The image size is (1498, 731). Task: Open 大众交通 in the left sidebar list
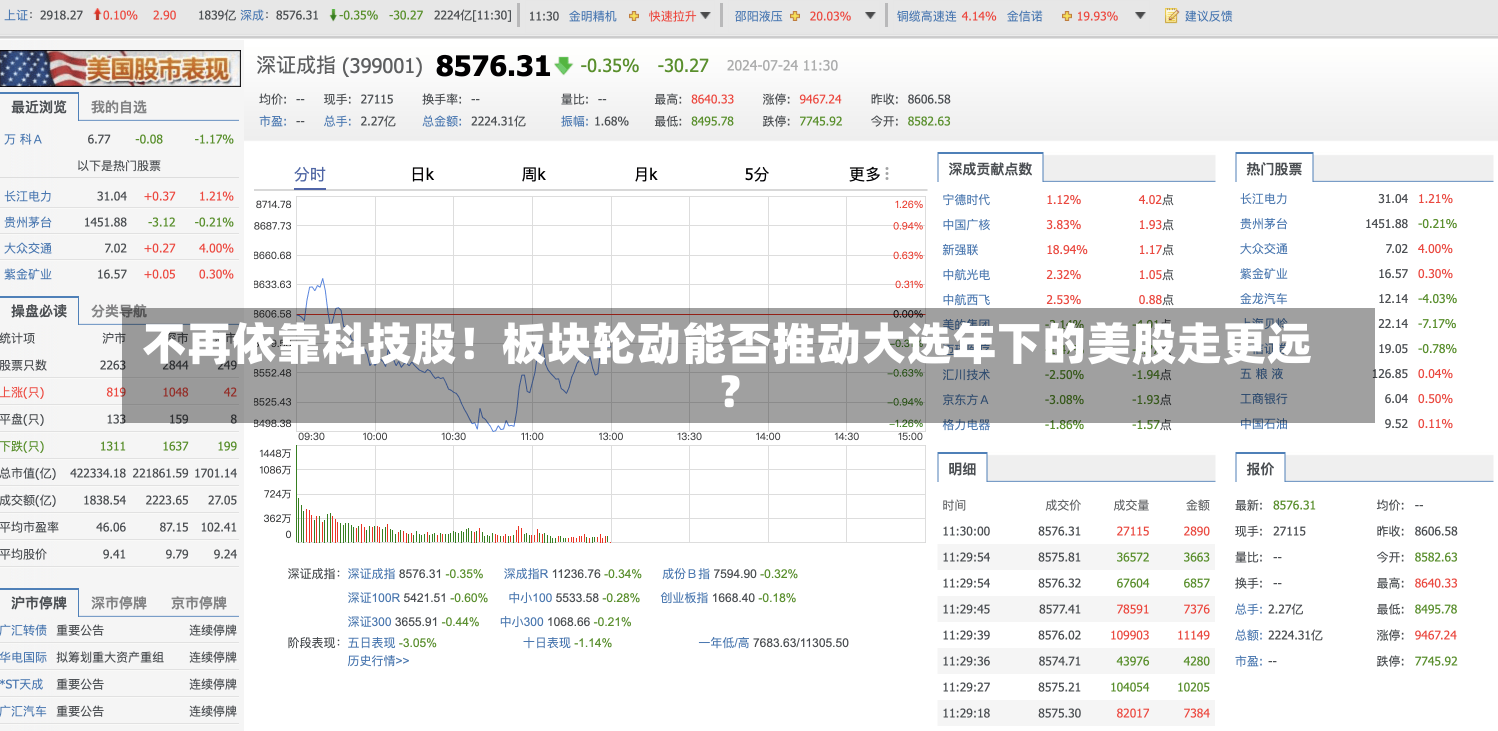28,248
